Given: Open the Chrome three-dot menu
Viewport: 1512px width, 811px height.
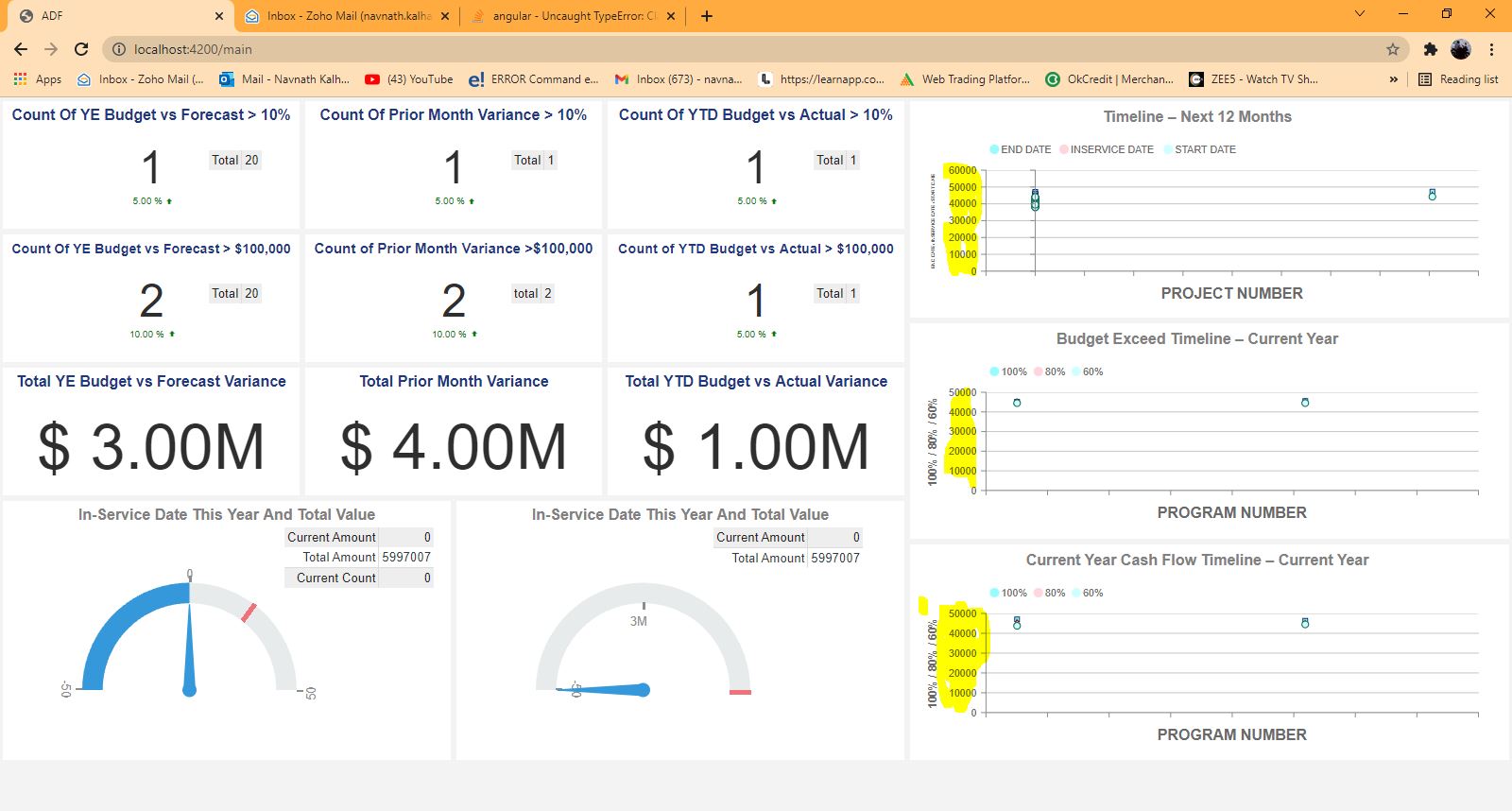Looking at the screenshot, I should [1492, 49].
